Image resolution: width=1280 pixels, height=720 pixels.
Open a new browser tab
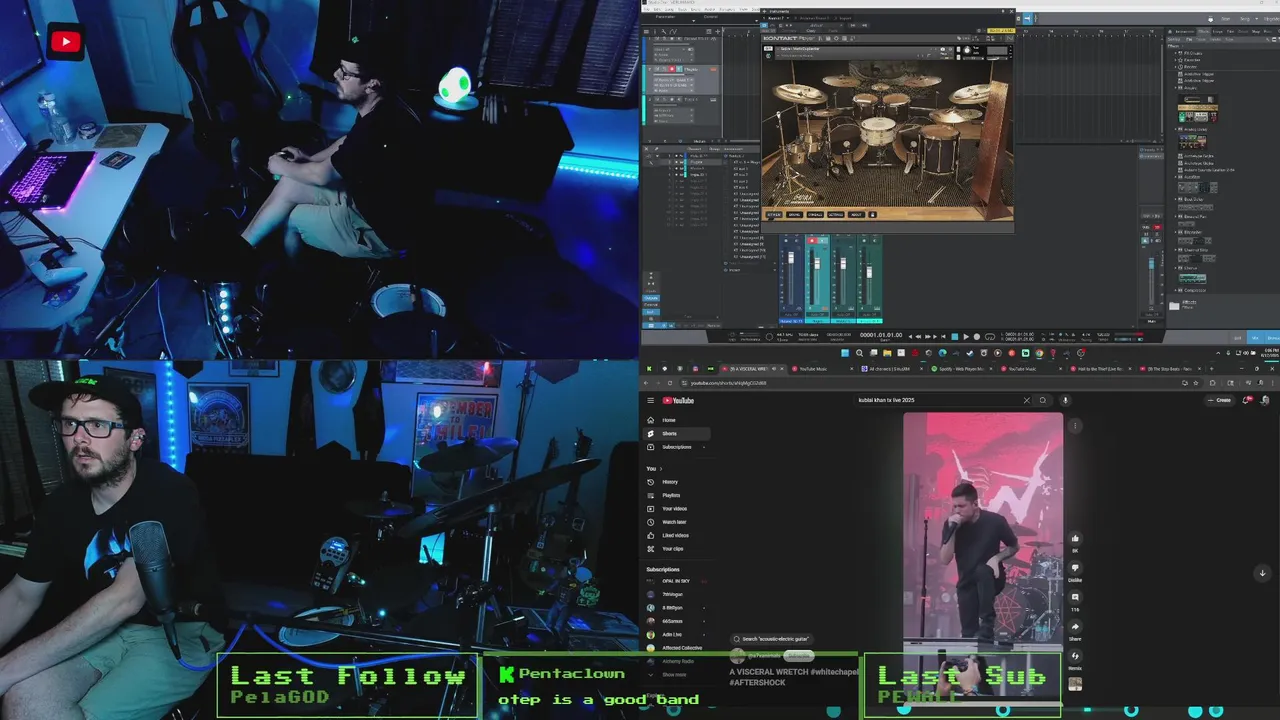coord(1212,369)
